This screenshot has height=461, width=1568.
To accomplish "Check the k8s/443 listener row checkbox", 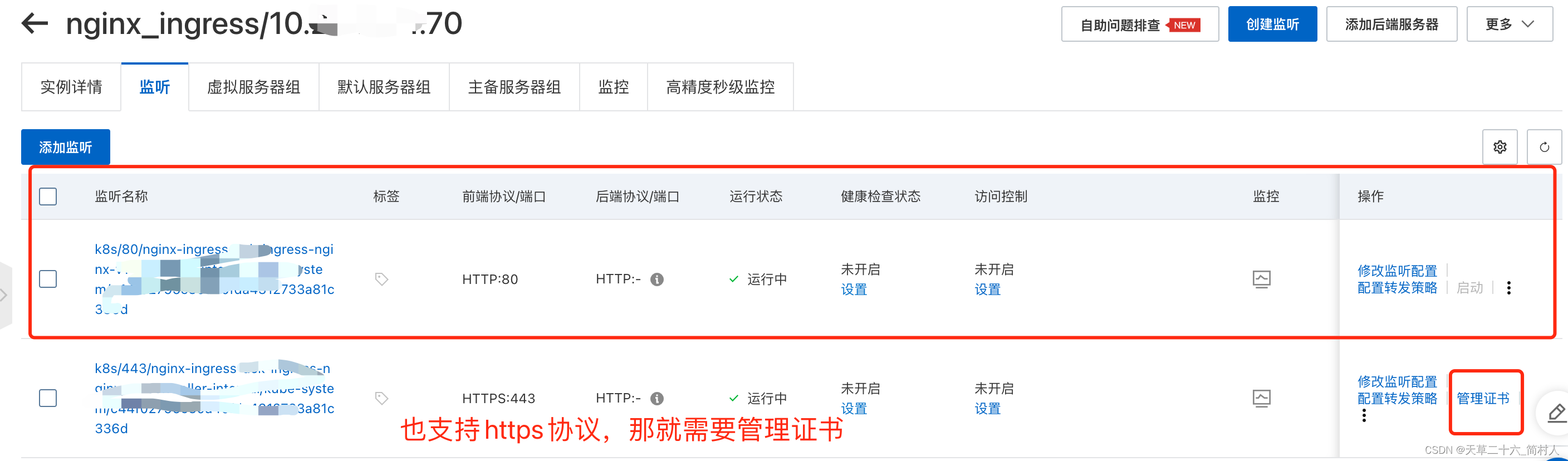I will 48,398.
